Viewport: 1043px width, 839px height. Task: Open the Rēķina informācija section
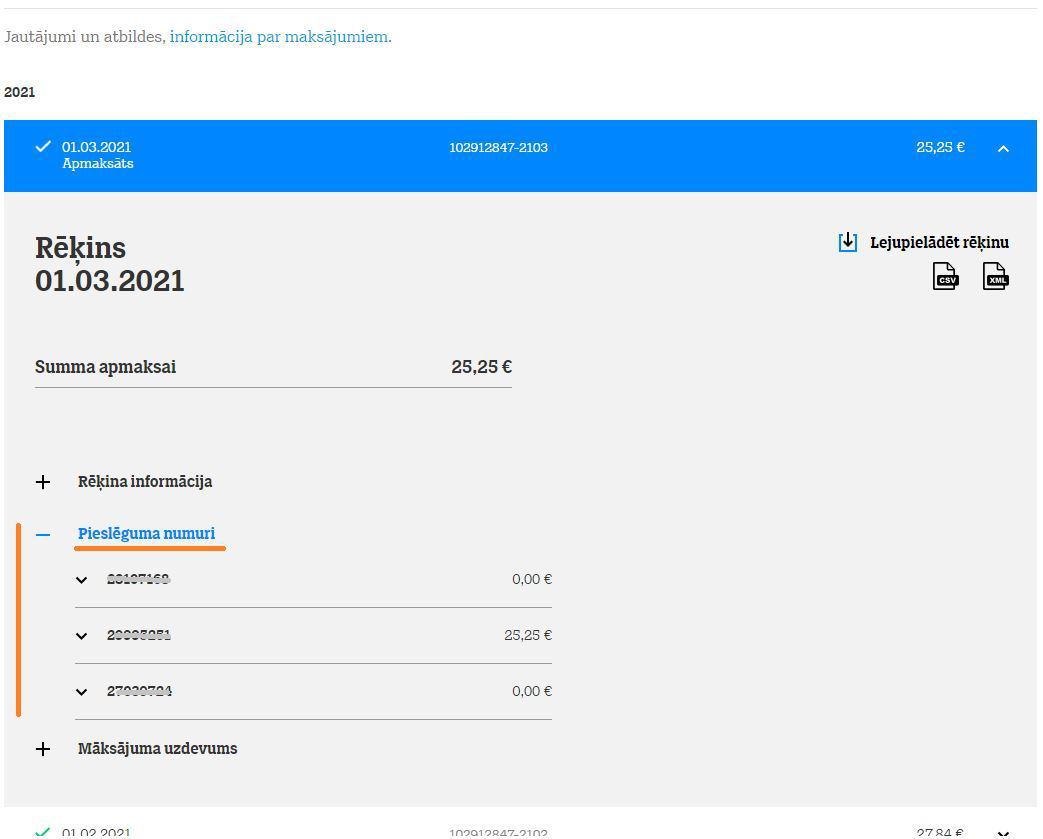[x=145, y=482]
